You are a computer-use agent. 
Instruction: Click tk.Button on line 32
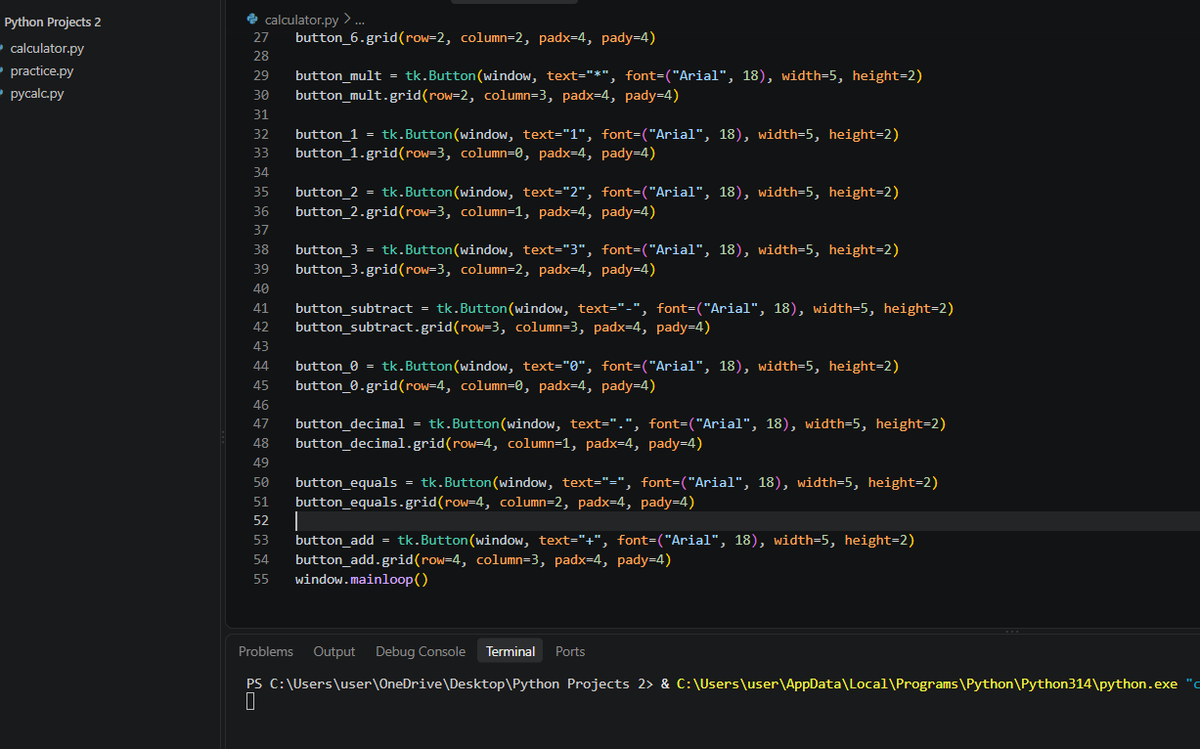(x=416, y=134)
